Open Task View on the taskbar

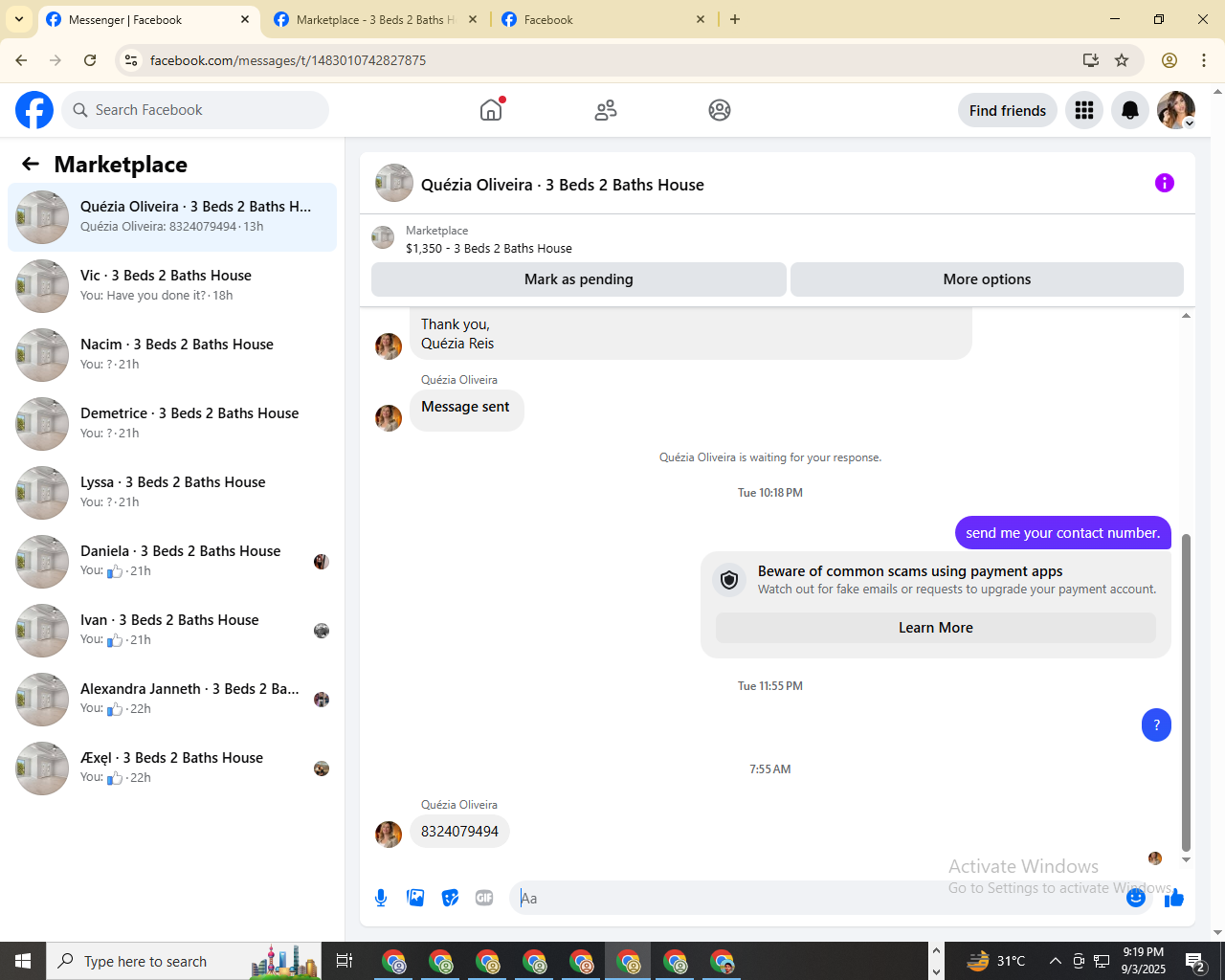tap(345, 961)
